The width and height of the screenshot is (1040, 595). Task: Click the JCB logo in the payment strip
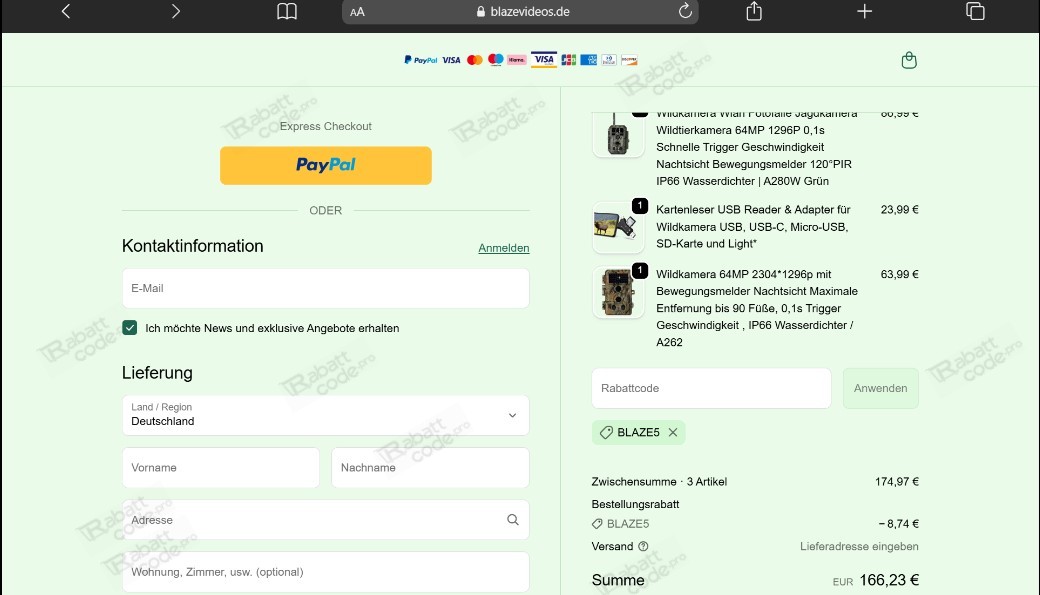(x=568, y=60)
